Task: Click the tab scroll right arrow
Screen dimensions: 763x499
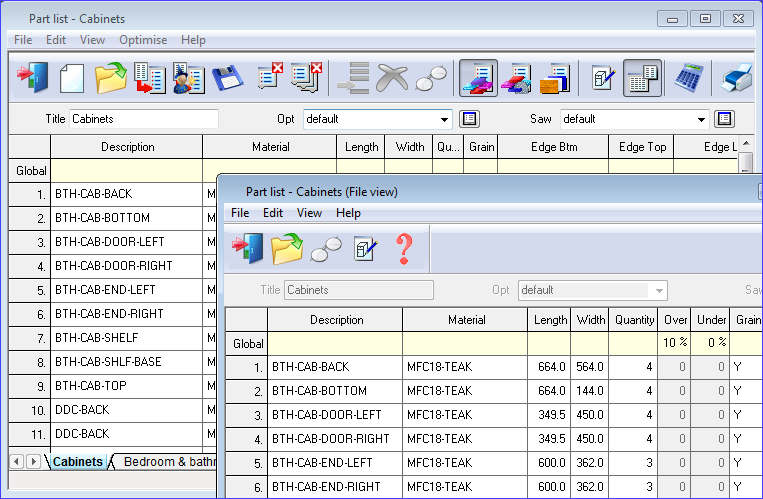Action: (33, 461)
